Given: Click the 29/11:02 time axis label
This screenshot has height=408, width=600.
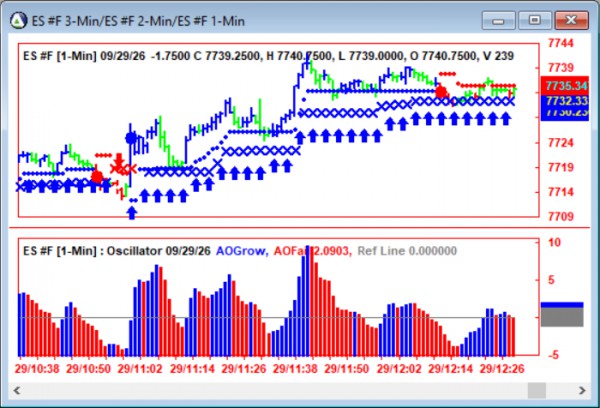Looking at the screenshot, I should (140, 369).
